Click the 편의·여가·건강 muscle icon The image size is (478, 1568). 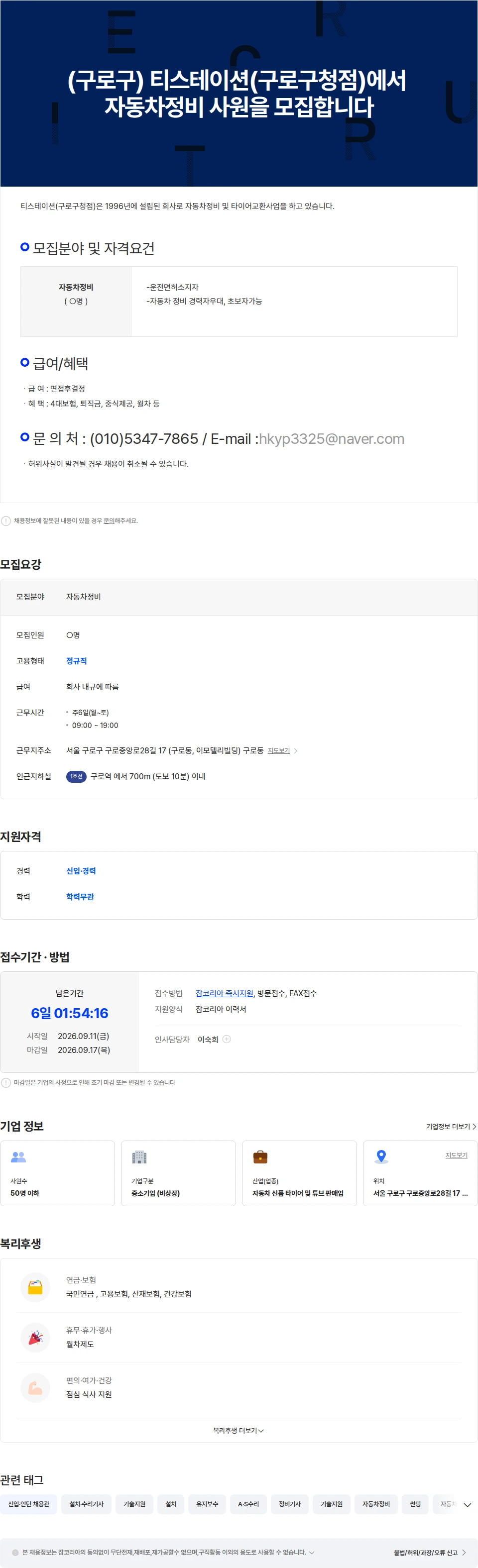(35, 1387)
